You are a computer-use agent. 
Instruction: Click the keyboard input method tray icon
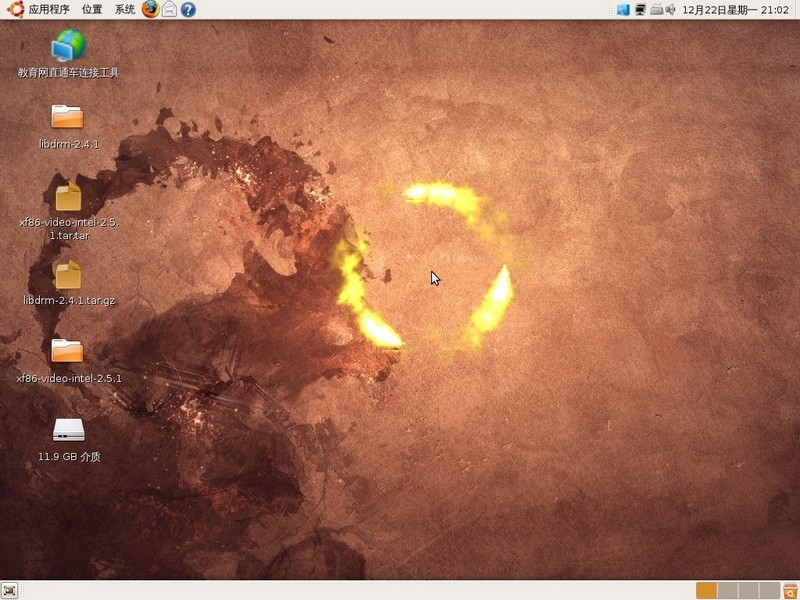click(656, 9)
